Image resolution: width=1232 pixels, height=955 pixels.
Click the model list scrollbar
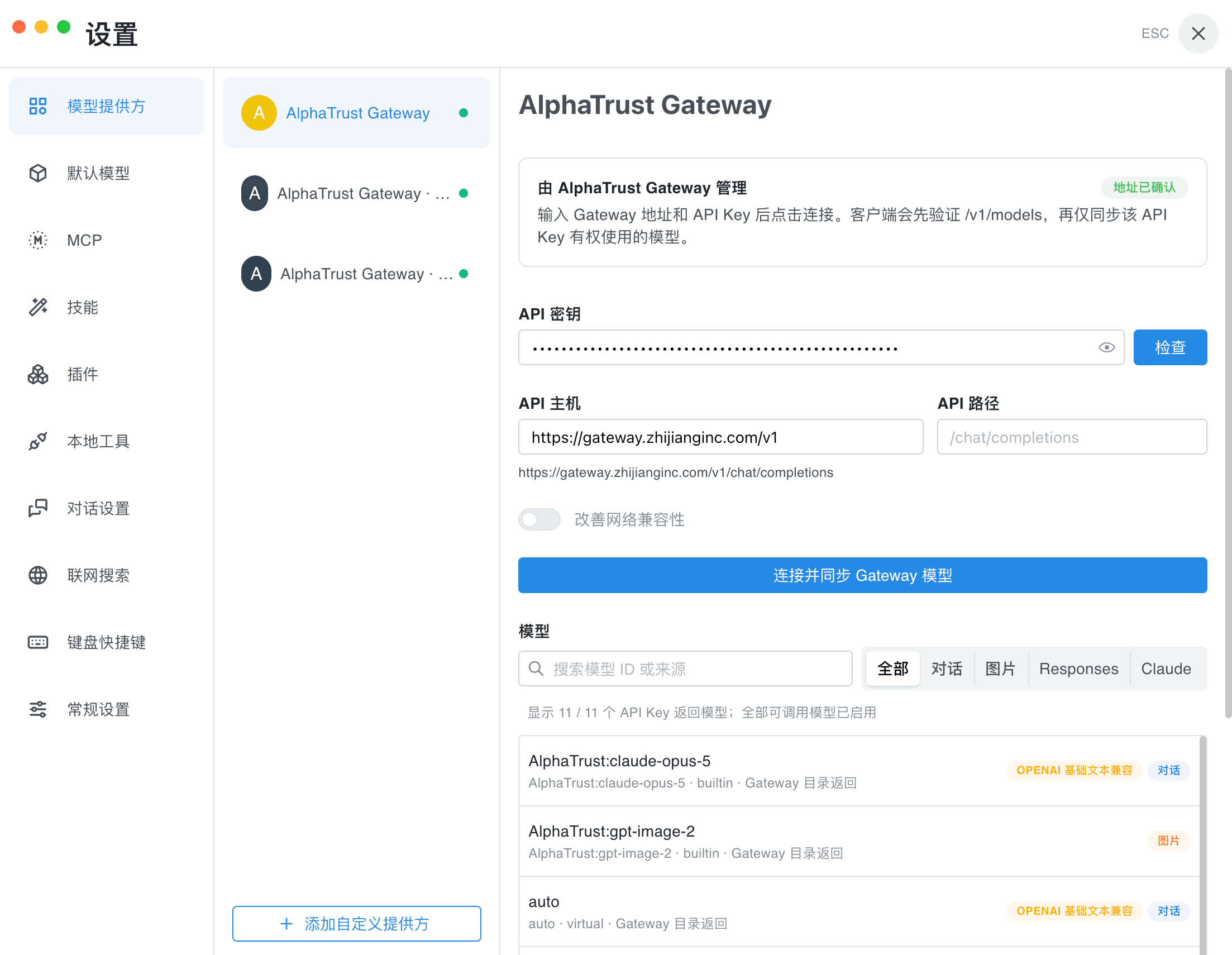1203,845
